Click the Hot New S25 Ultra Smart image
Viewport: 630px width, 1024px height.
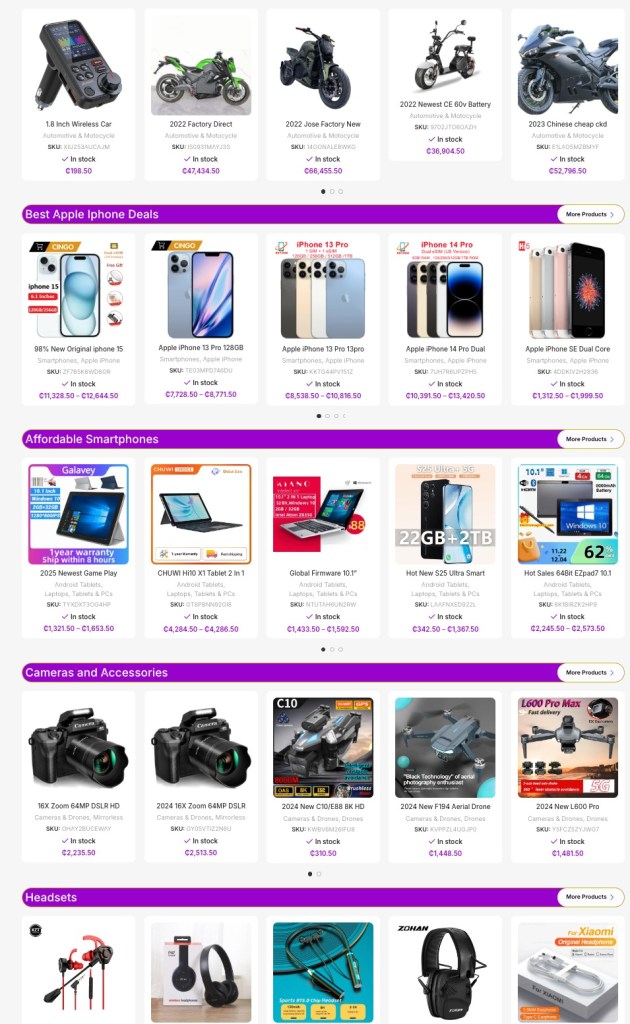tap(445, 514)
